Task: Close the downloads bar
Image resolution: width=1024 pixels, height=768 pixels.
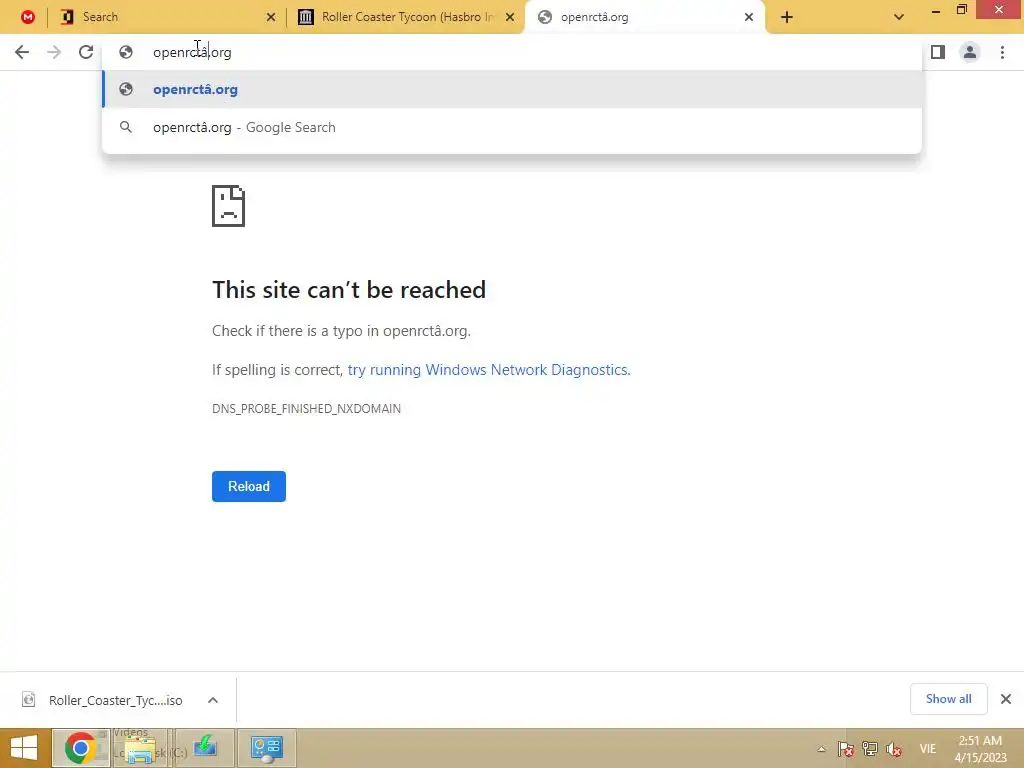Action: pos(1006,699)
